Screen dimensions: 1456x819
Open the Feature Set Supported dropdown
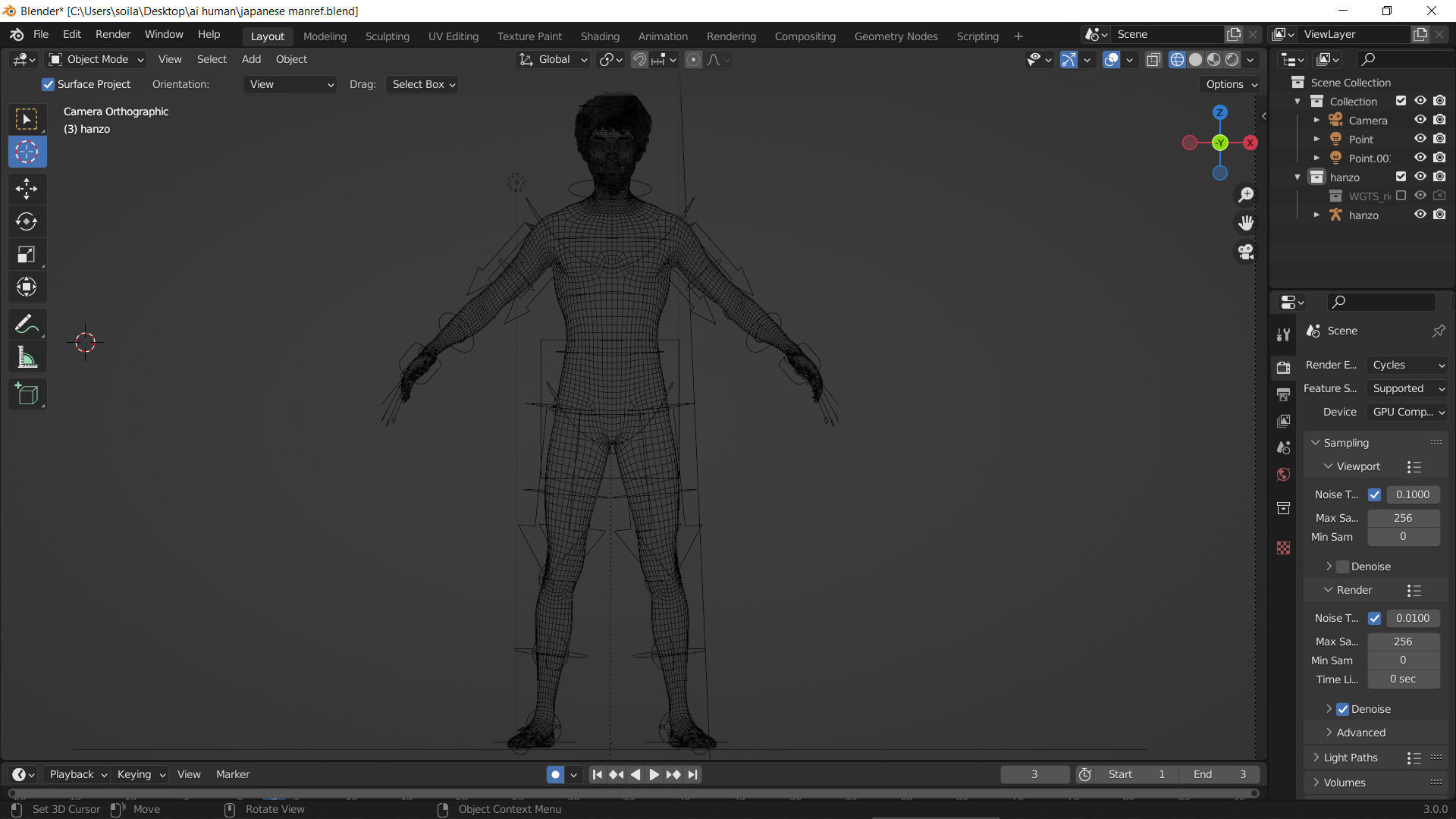click(1407, 388)
